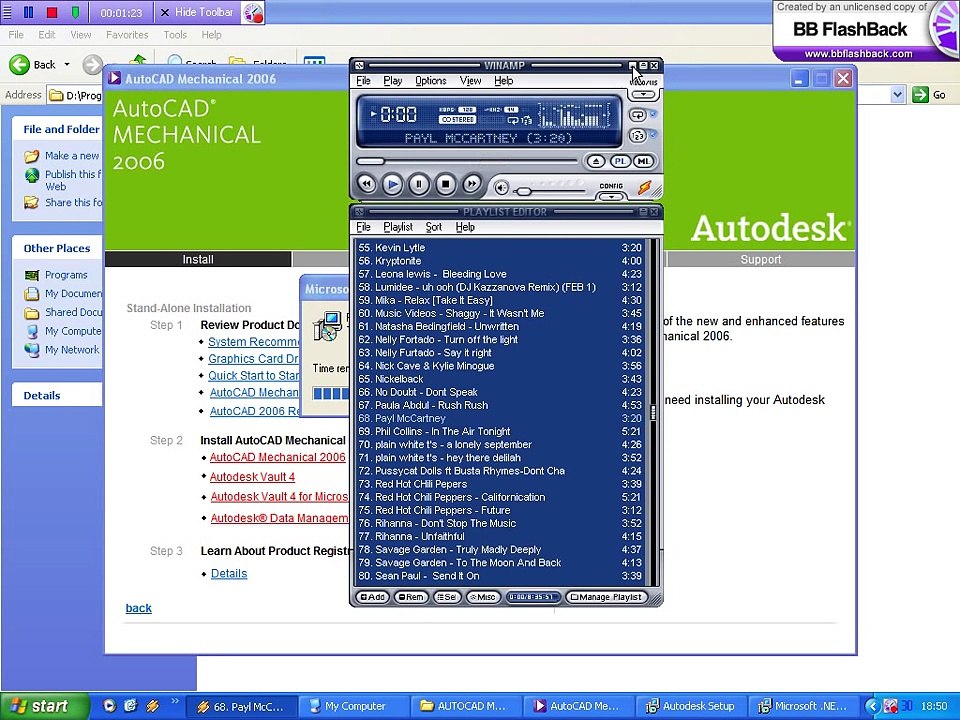Open Winamp Help menu
This screenshot has width=960, height=720.
click(503, 81)
